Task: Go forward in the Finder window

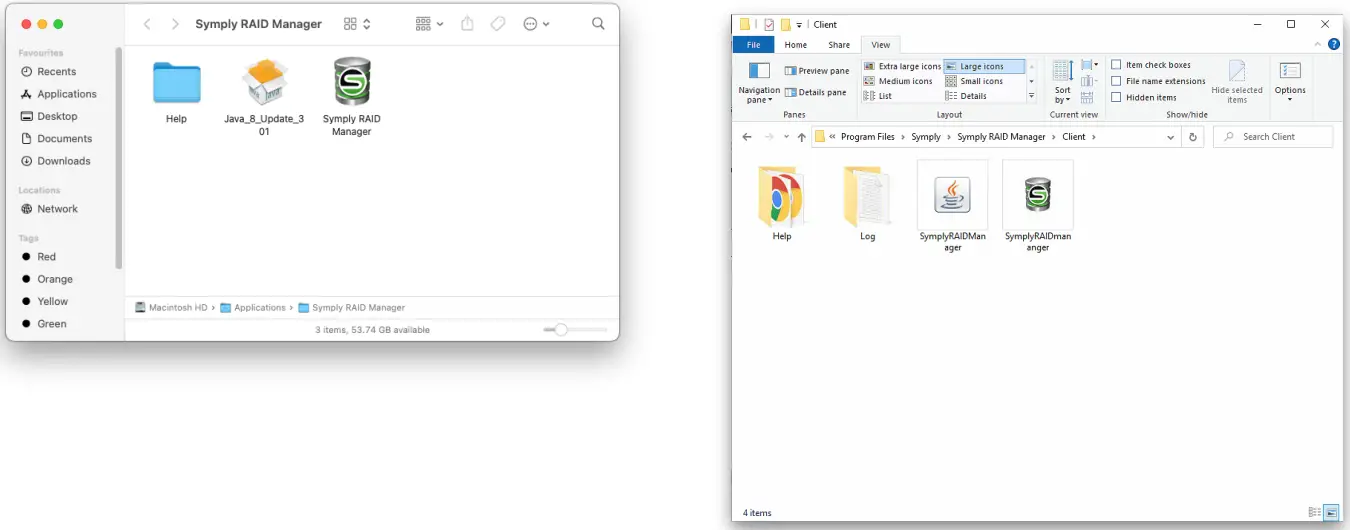Action: [x=175, y=24]
